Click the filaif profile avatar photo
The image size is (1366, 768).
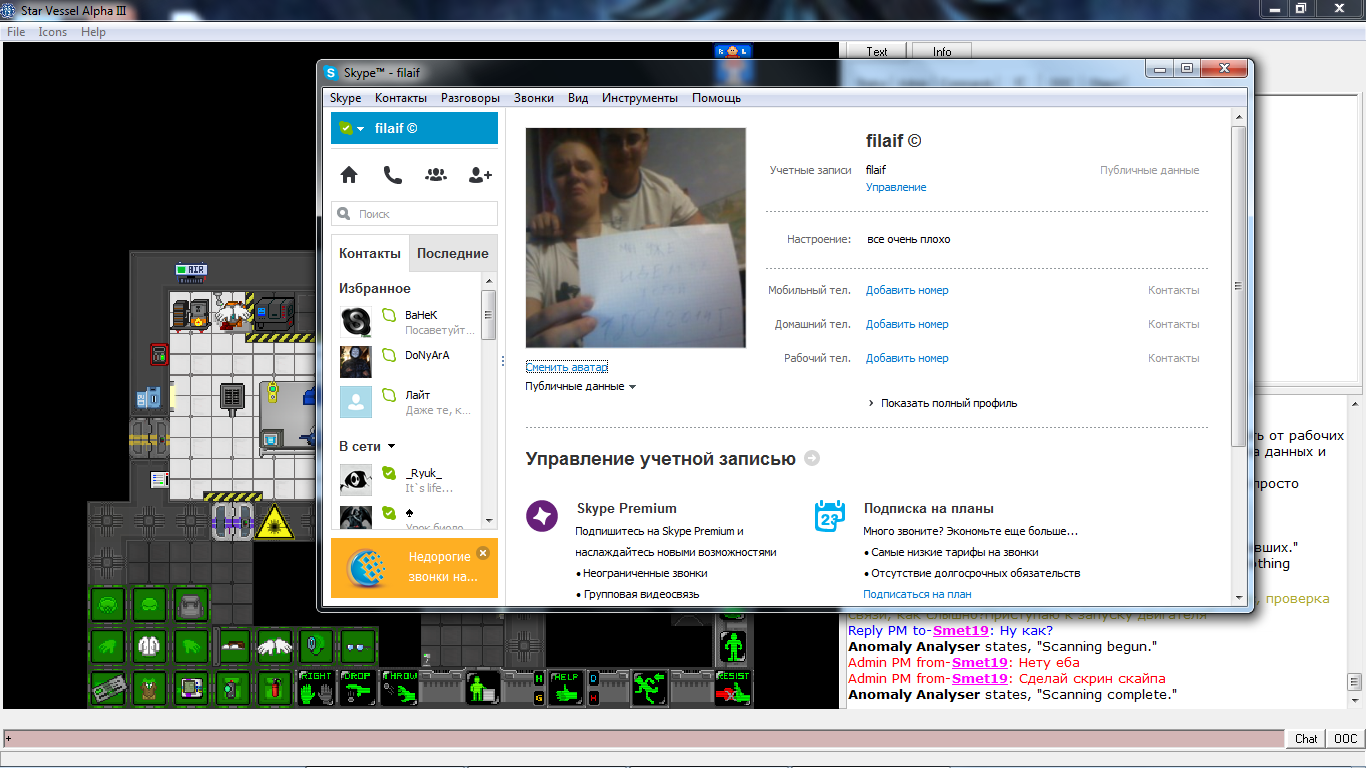(636, 238)
